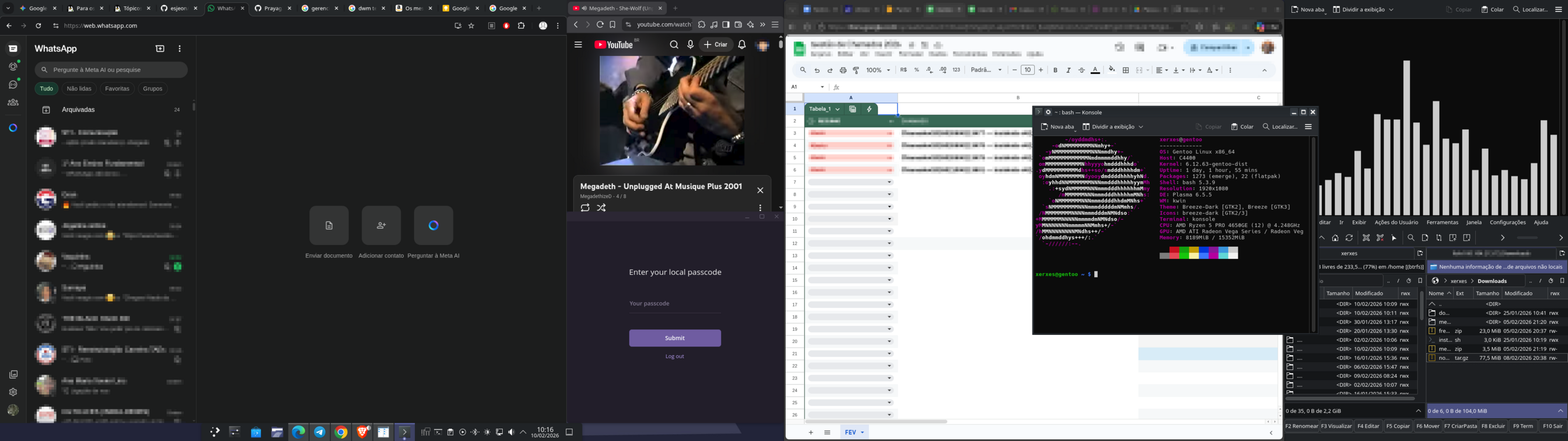
Task: Select the Não lidas filter in WhatsApp
Action: (x=79, y=89)
